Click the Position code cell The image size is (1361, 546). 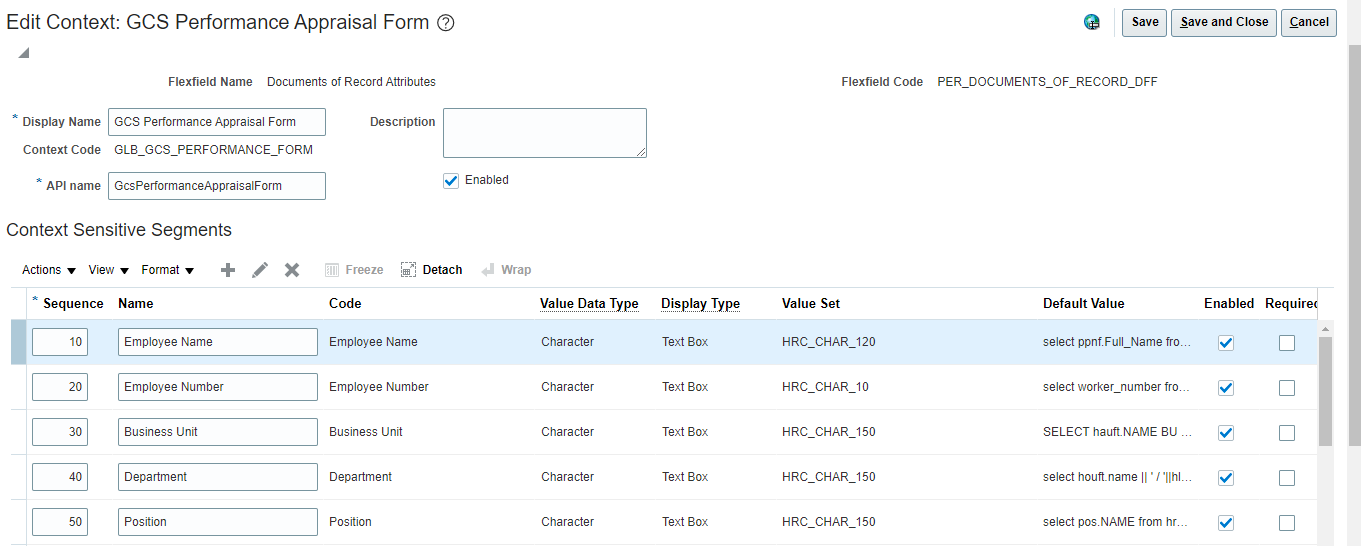click(x=350, y=522)
